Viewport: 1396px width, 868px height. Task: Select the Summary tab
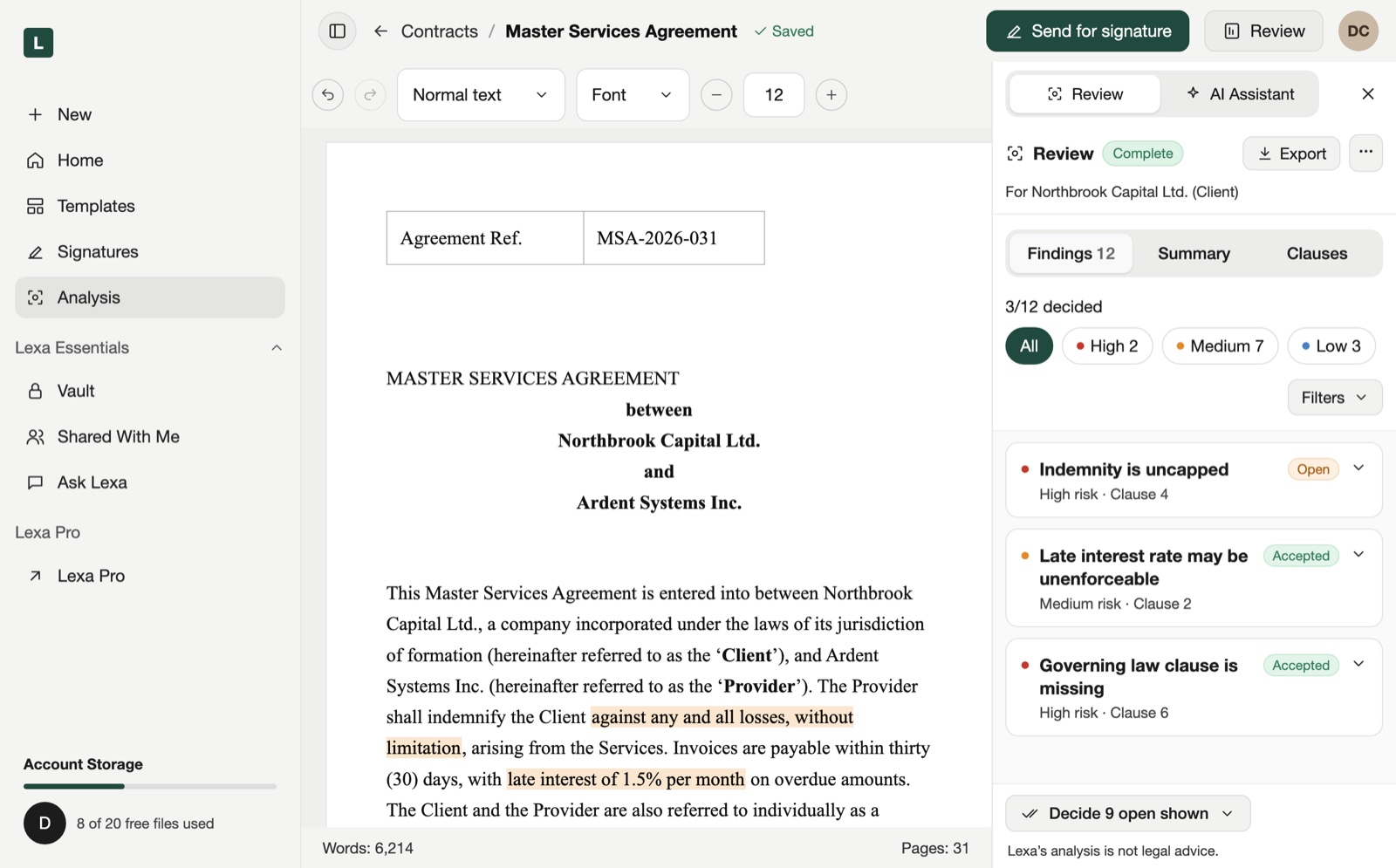click(1194, 254)
